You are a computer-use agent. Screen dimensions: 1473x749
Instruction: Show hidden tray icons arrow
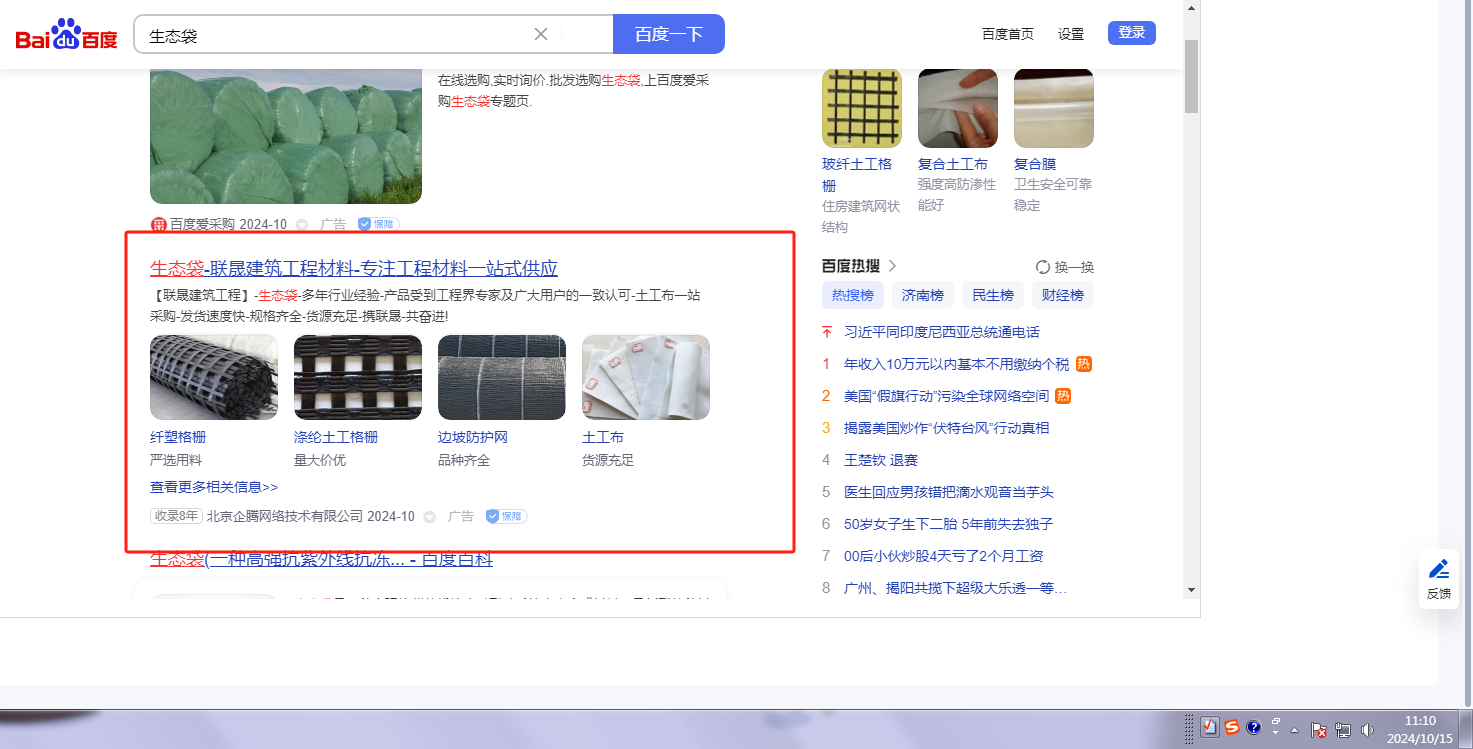(1296, 729)
